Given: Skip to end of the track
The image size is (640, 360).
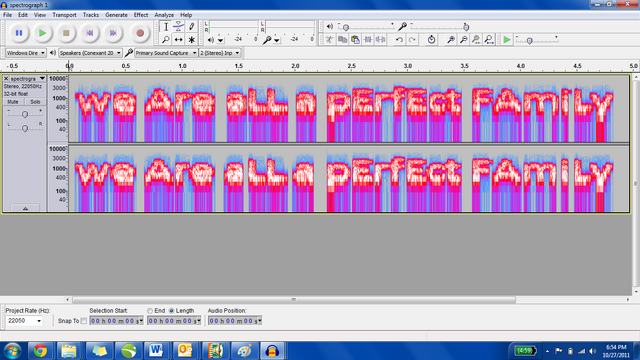Looking at the screenshot, I should pyautogui.click(x=113, y=33).
